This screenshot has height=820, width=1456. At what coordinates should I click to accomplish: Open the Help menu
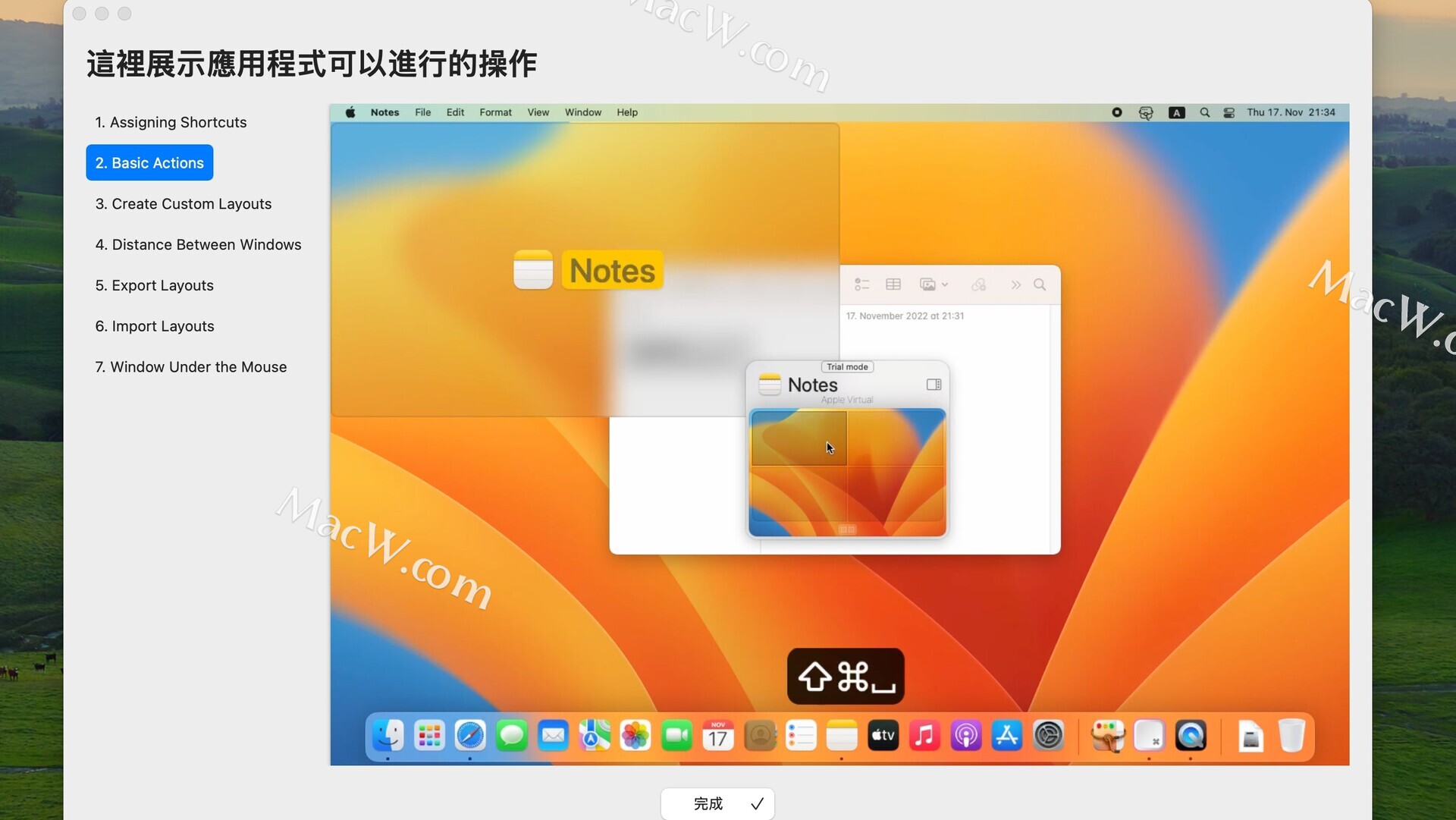[x=626, y=112]
